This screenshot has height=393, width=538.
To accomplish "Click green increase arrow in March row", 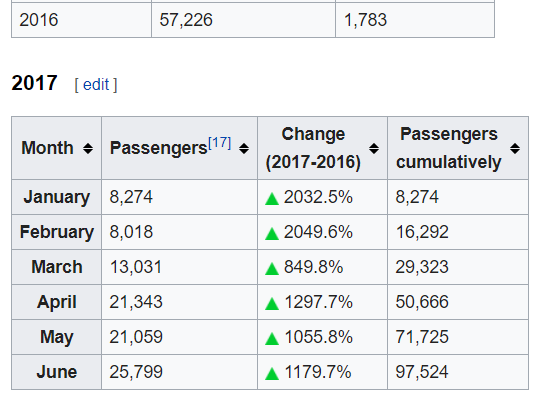I will click(x=272, y=269).
